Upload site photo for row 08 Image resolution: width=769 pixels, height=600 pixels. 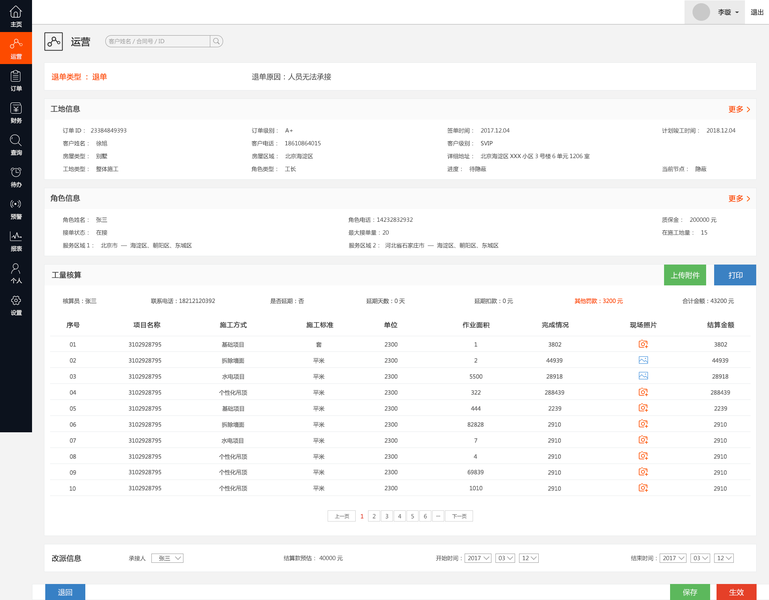coord(643,456)
